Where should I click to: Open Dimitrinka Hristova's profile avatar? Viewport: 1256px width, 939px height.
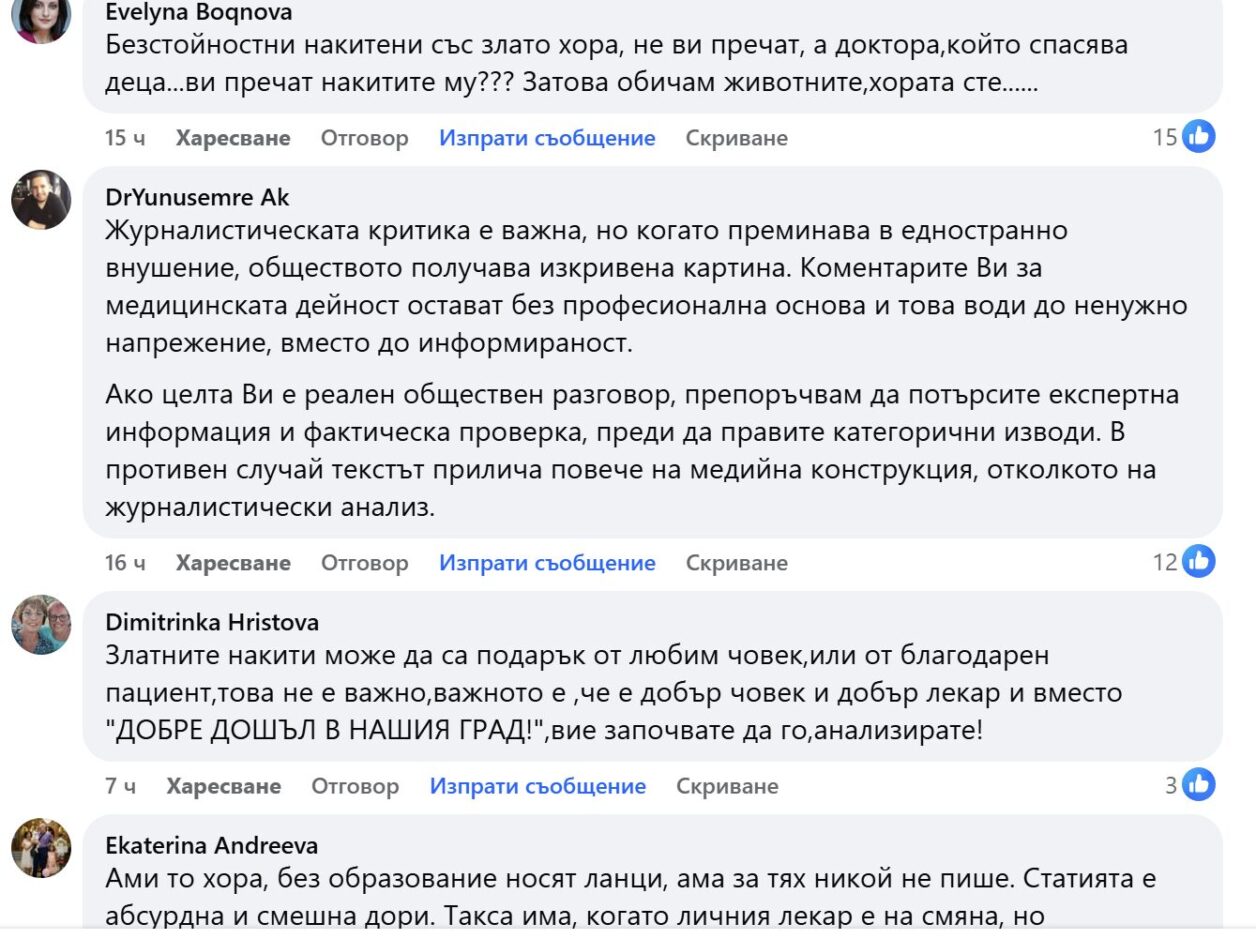pos(41,624)
